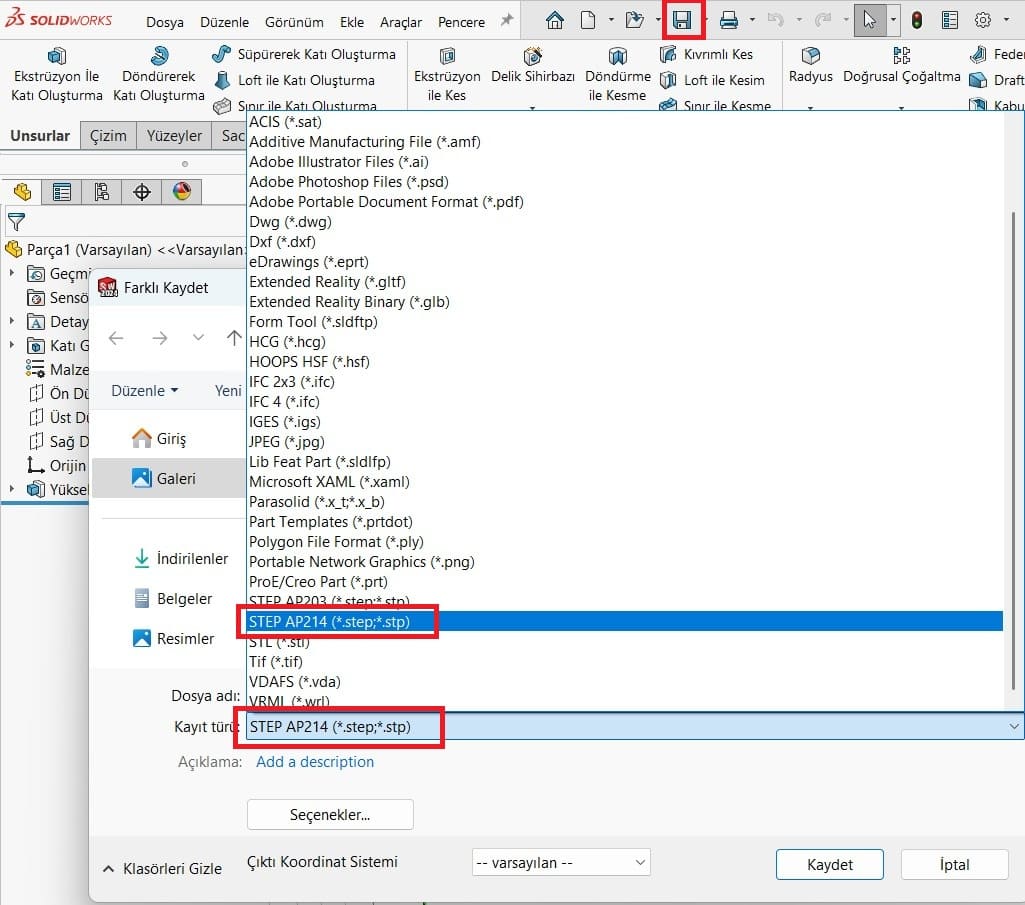
Task: Select Döndürerek Katı Oluşturma tool
Action: click(x=159, y=75)
